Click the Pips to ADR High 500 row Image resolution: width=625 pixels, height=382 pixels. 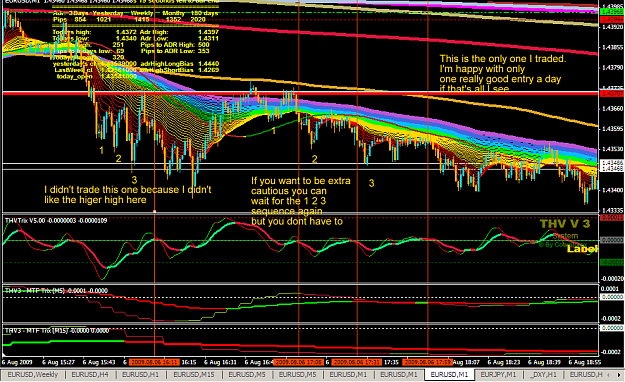point(175,45)
